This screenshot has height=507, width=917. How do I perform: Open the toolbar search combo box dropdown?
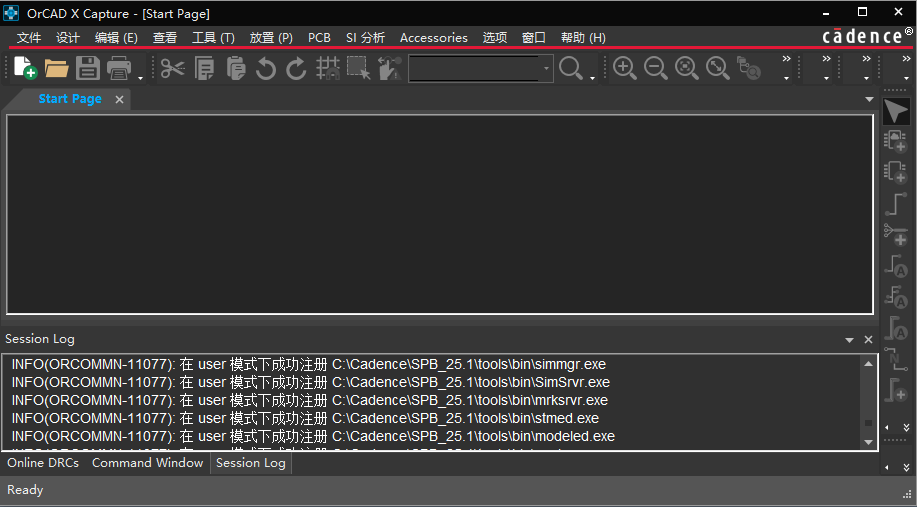pyautogui.click(x=546, y=68)
